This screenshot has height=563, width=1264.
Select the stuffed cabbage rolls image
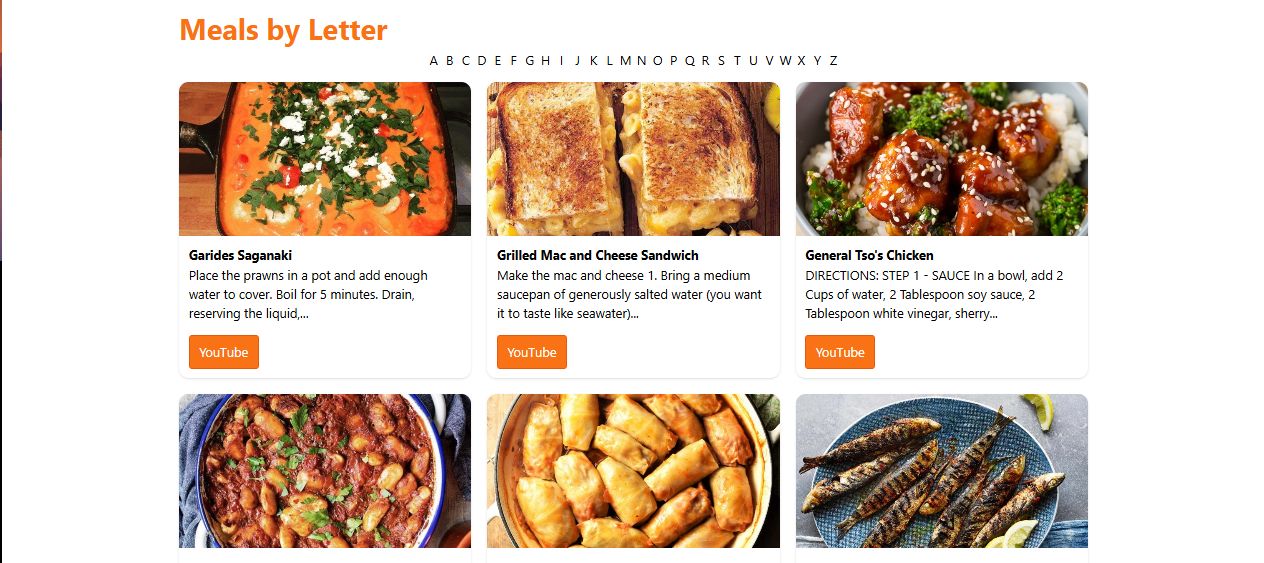point(633,471)
